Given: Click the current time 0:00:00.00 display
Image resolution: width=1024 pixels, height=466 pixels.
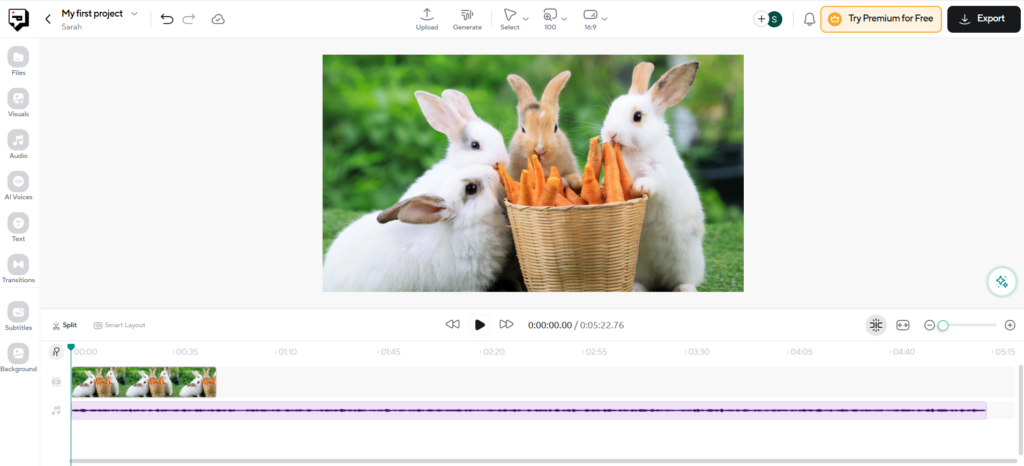Looking at the screenshot, I should tap(550, 325).
